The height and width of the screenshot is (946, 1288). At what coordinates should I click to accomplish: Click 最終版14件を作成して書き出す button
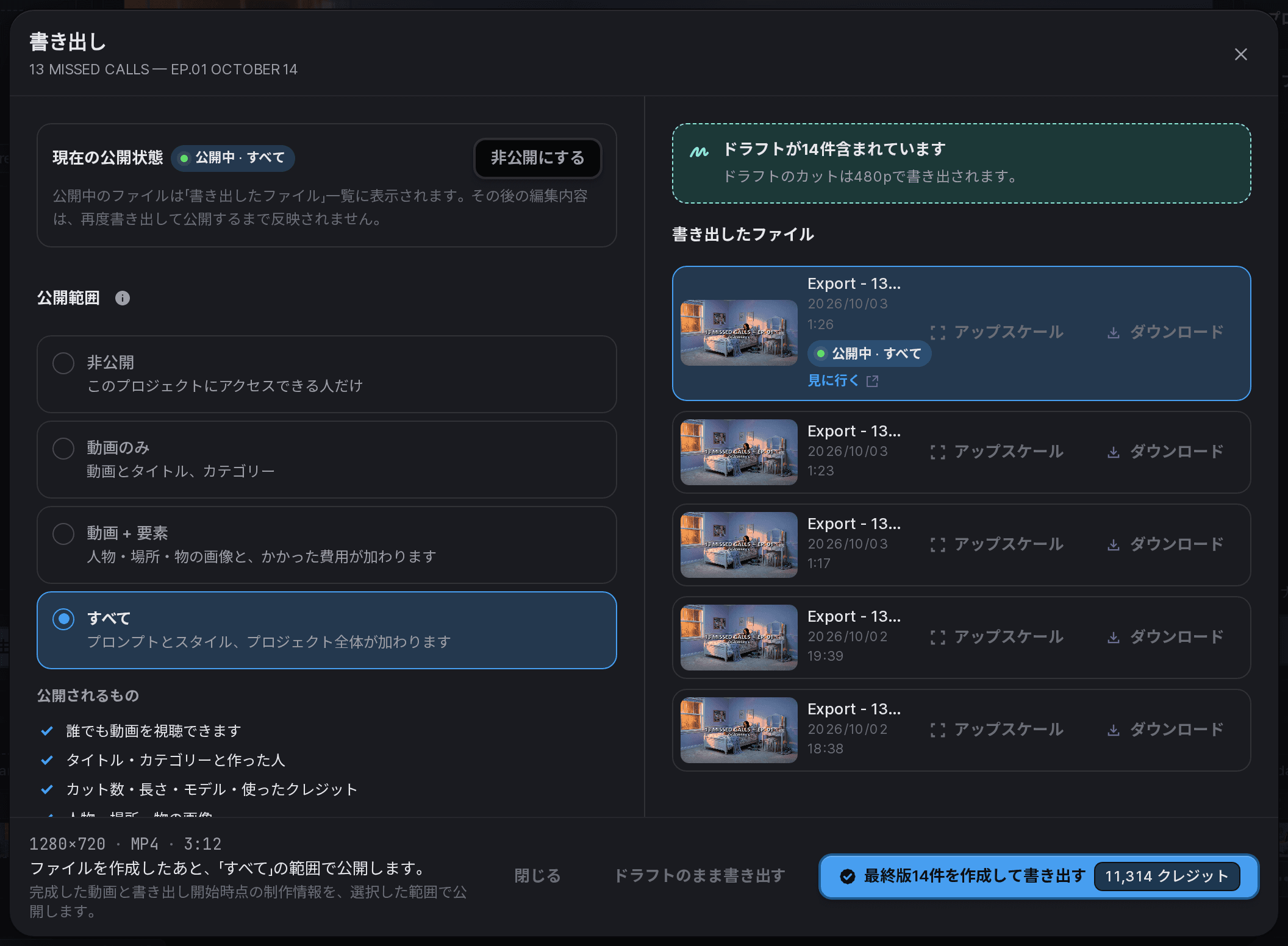tap(1039, 877)
